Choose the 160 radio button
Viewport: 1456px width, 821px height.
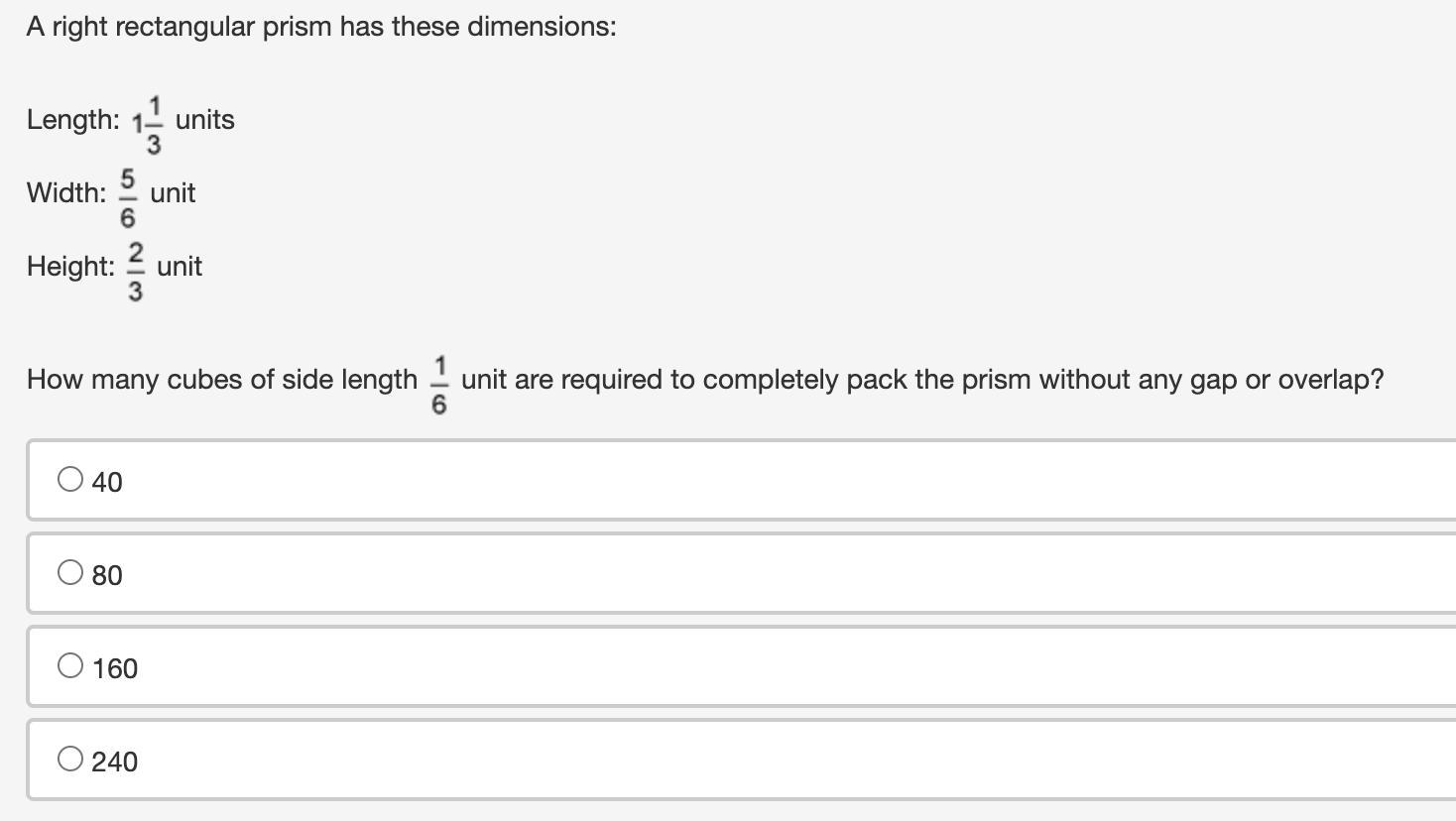70,666
